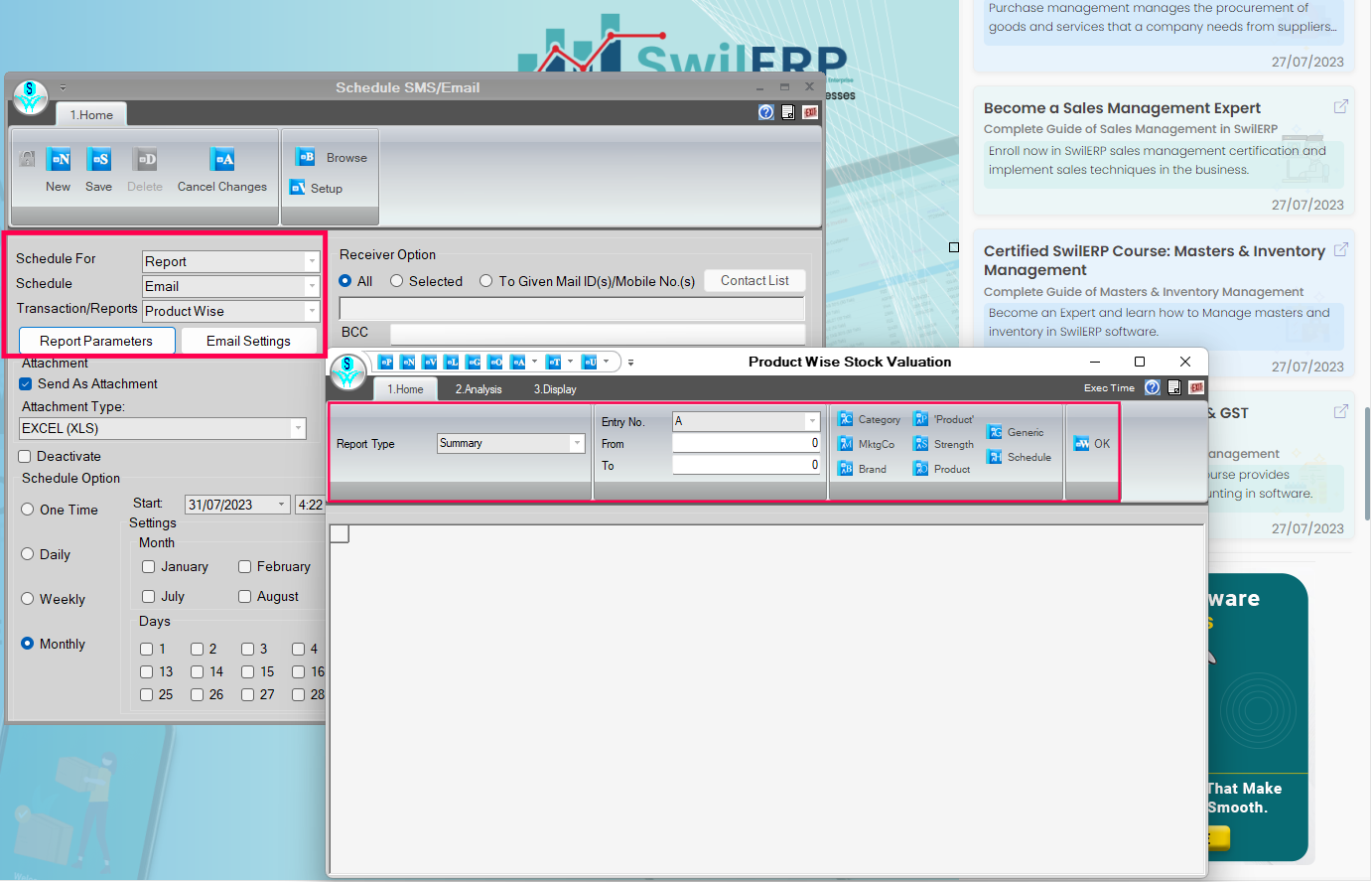Open the SwilERP application logo button in Schedule window

[31, 97]
